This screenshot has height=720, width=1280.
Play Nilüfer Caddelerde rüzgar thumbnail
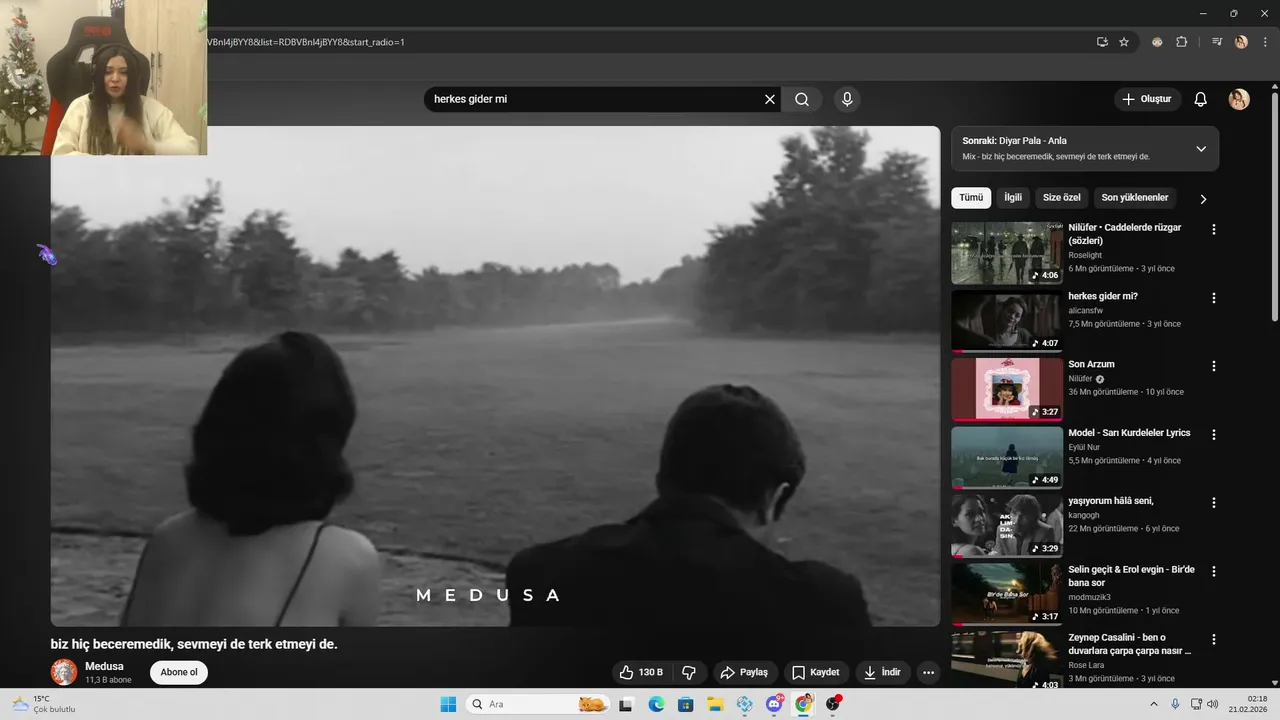1006,253
